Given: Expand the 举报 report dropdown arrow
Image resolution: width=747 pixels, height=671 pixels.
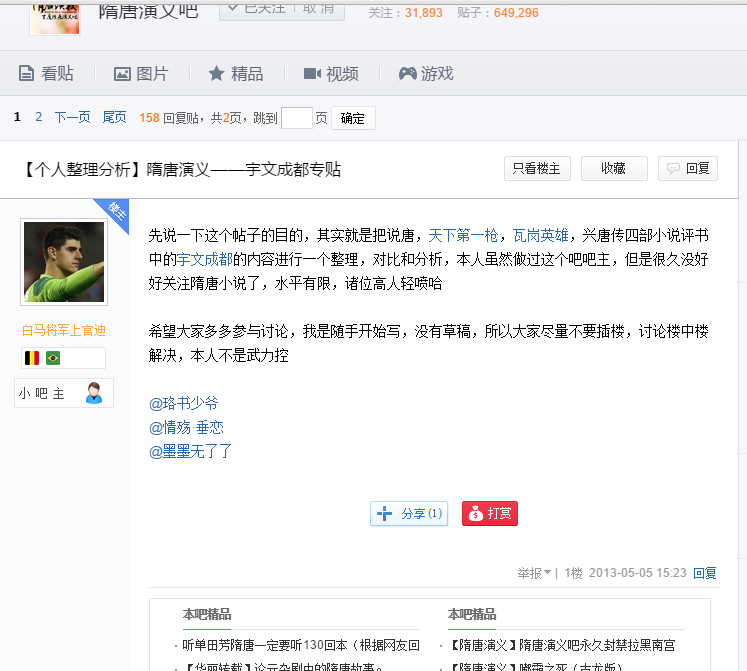Looking at the screenshot, I should pyautogui.click(x=547, y=572).
